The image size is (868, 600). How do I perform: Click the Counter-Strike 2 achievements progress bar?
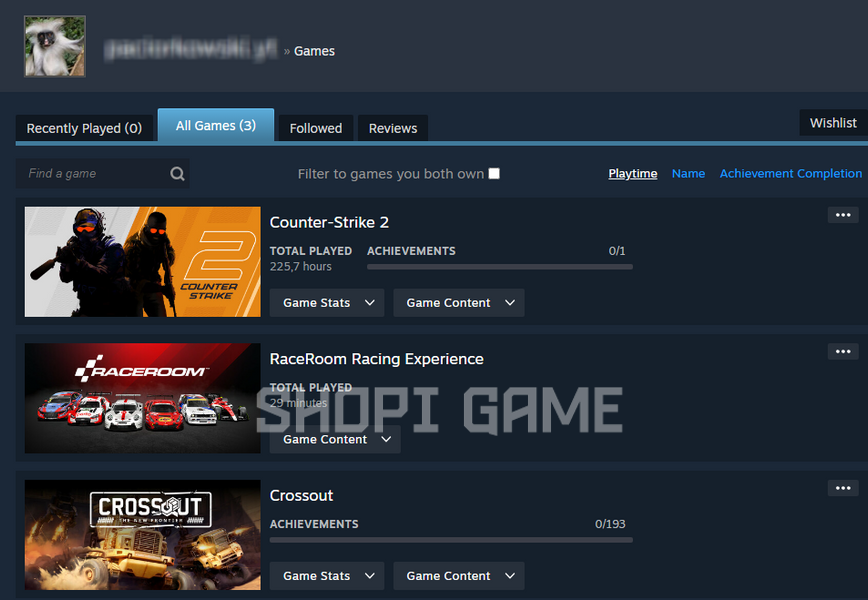[x=499, y=267]
